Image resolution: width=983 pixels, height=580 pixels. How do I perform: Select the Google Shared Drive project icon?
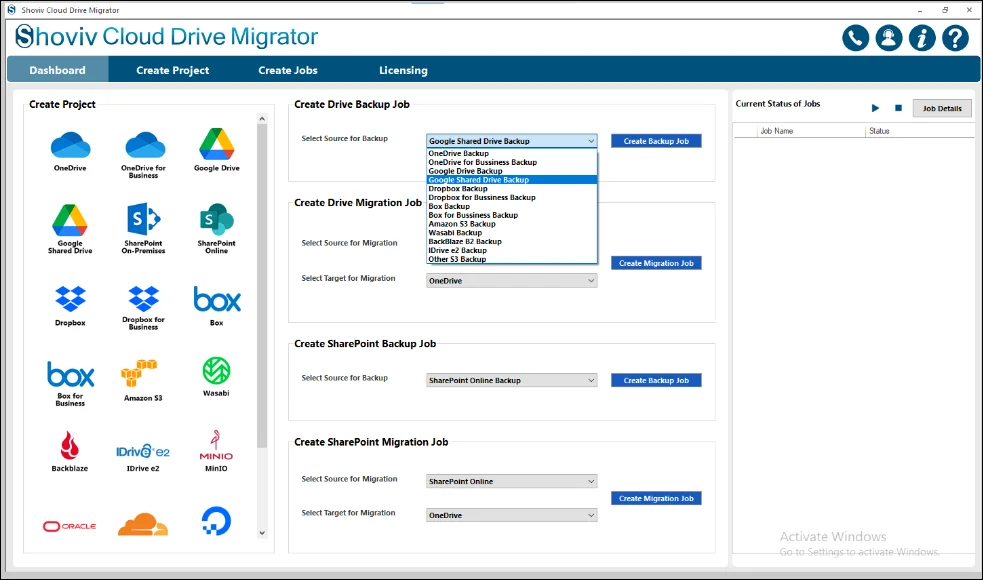coord(70,220)
